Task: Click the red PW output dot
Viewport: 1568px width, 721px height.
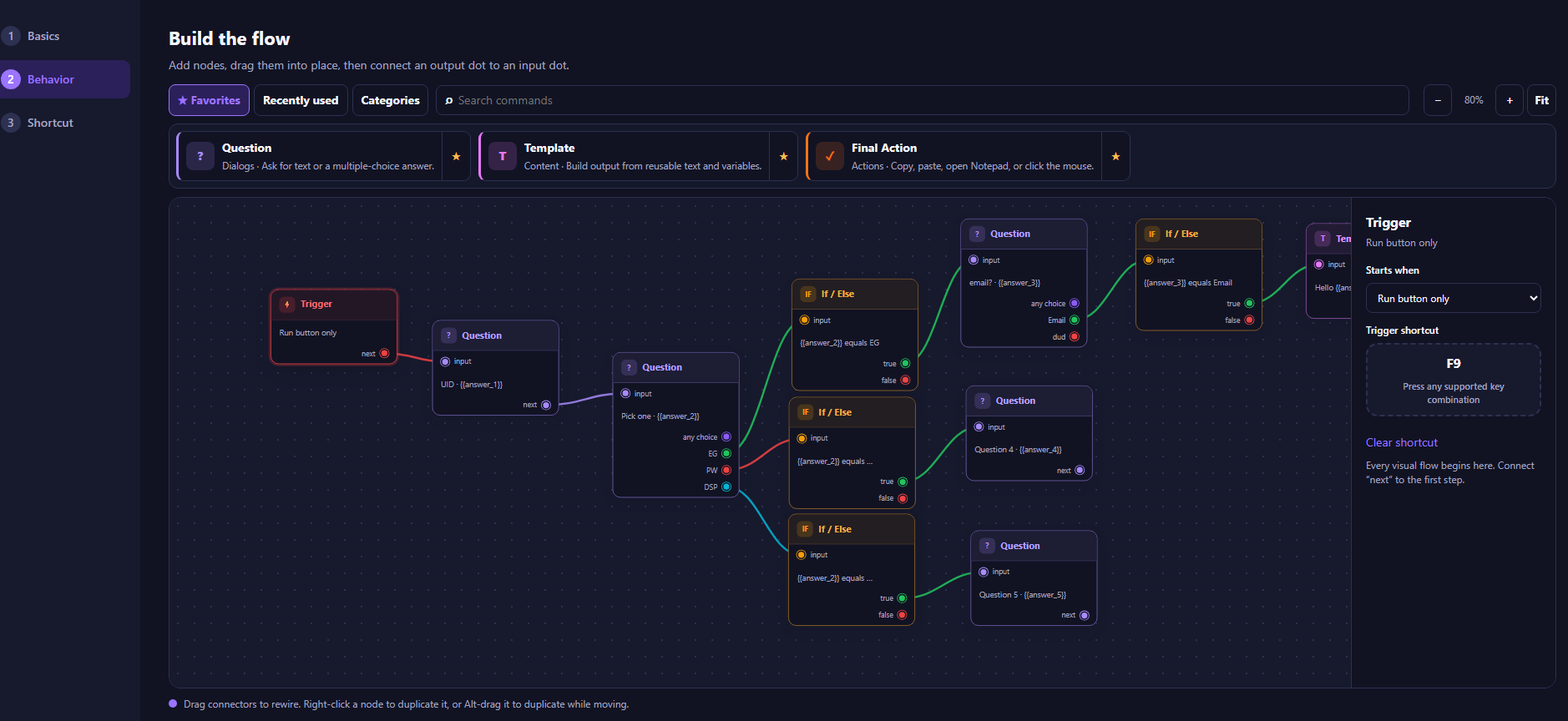Action: point(726,471)
